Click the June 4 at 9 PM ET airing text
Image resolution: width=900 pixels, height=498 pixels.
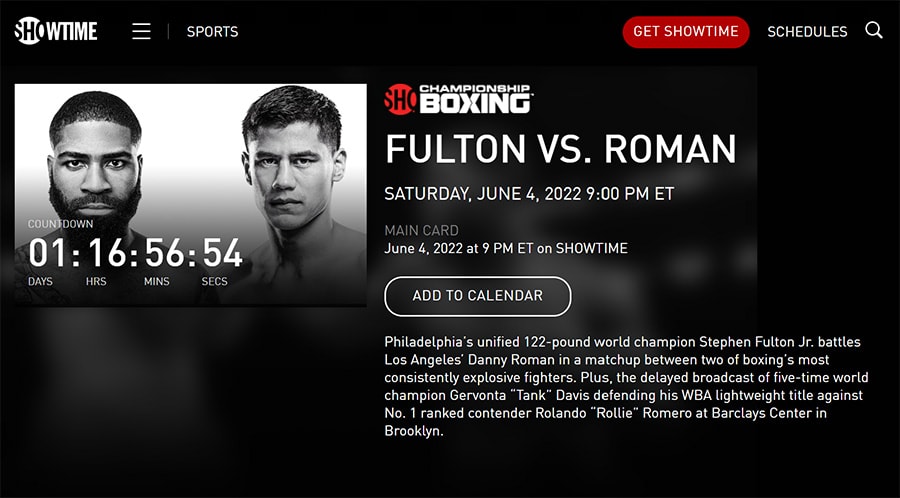(x=506, y=248)
